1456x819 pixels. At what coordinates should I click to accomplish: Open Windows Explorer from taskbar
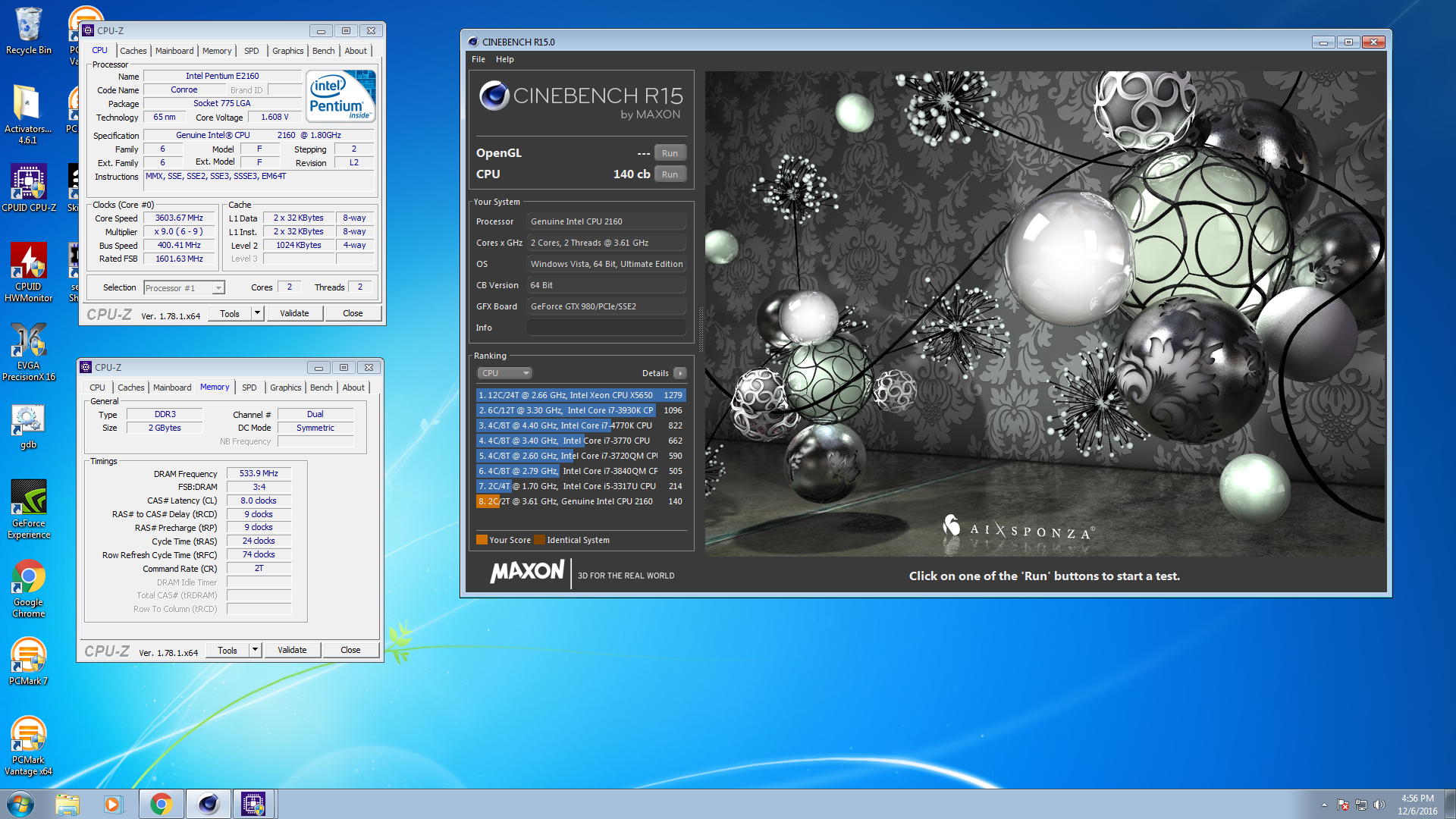(67, 804)
